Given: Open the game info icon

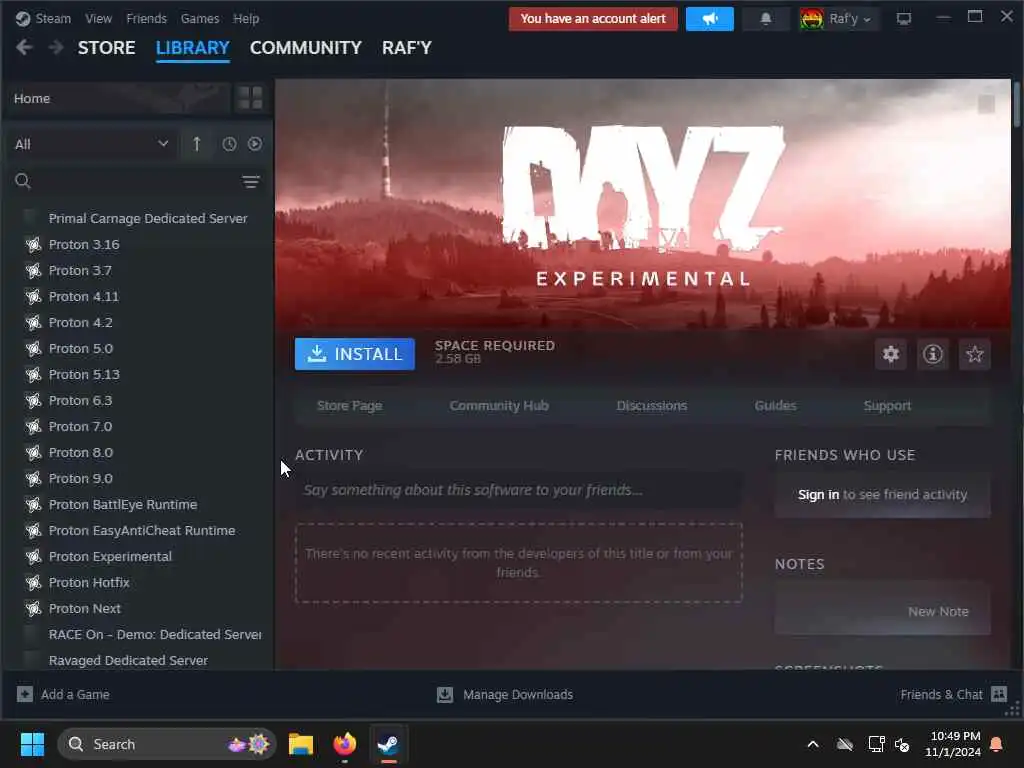Looking at the screenshot, I should (x=933, y=354).
